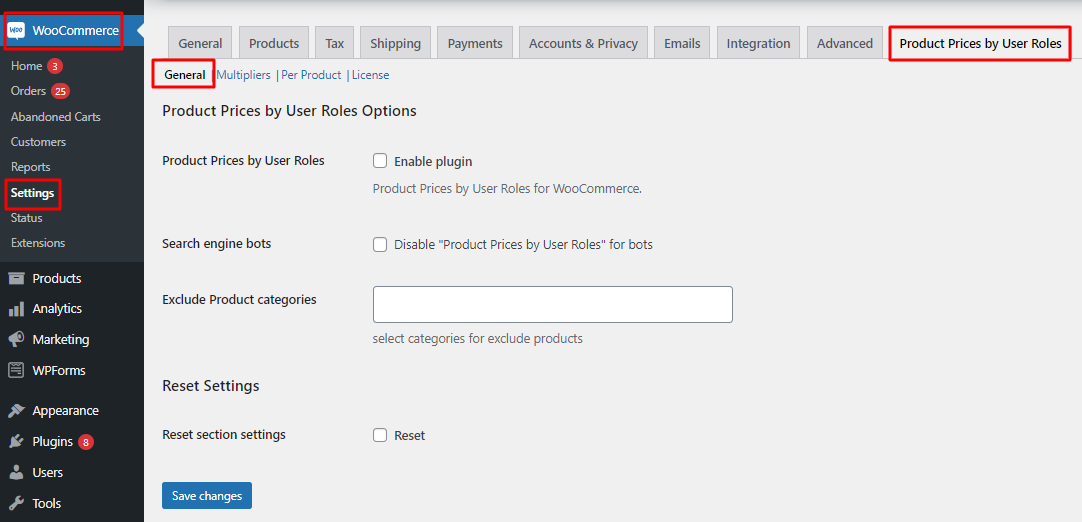
Task: Click the 'Product Prices by User Roles Options' heading
Action: [289, 110]
